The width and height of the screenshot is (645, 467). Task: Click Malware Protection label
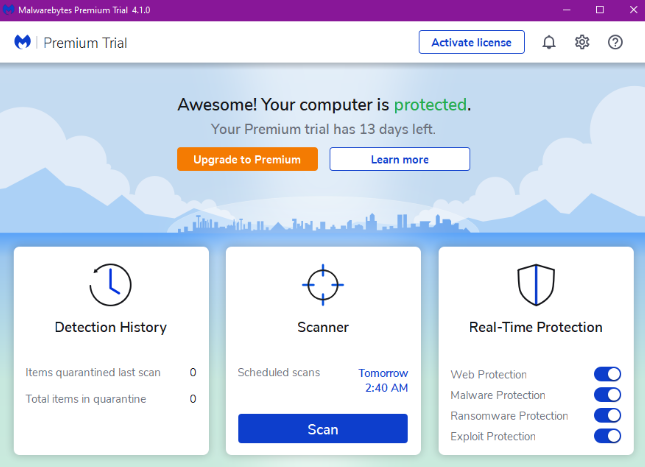click(x=498, y=395)
